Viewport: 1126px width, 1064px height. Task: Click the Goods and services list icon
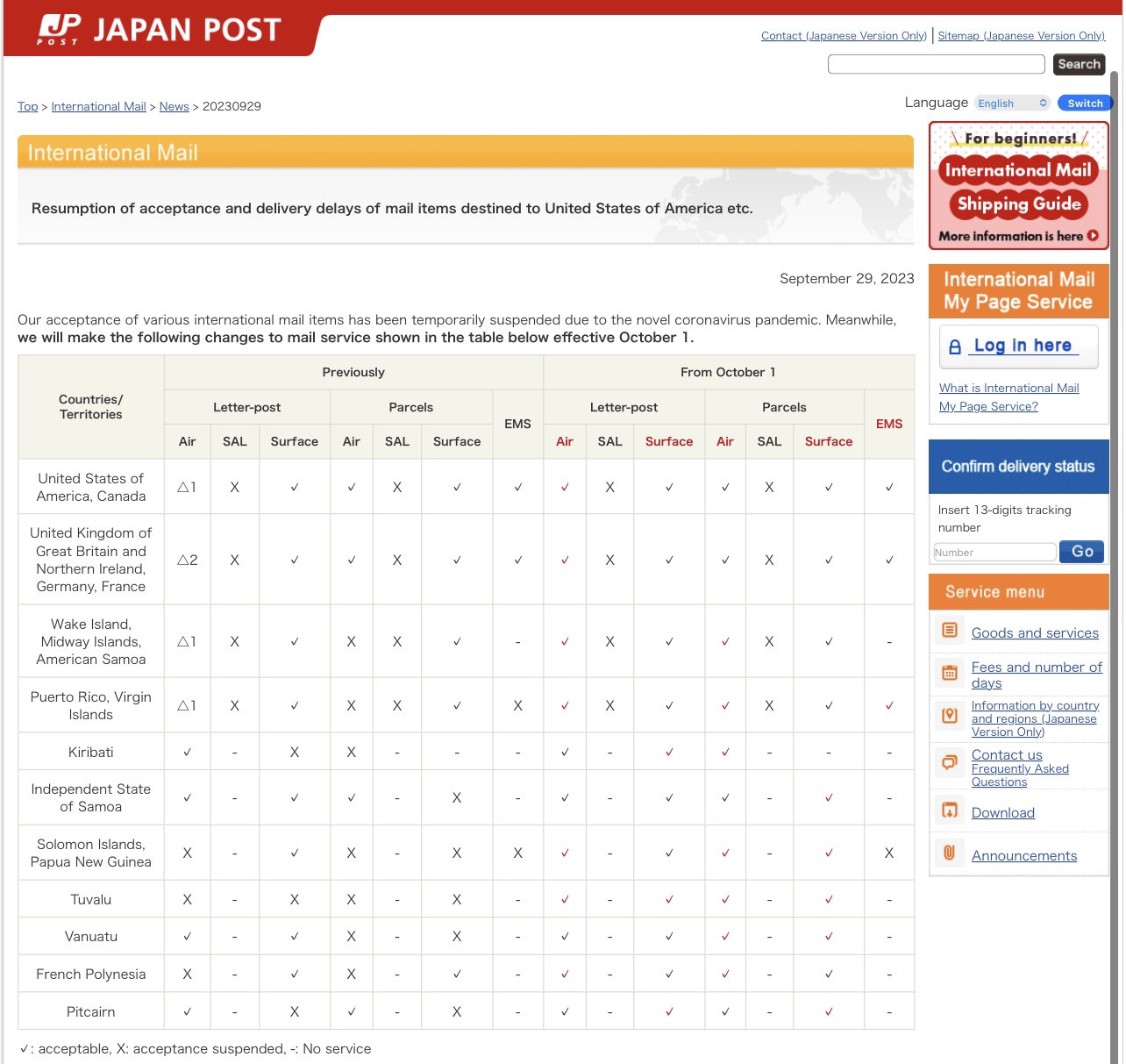point(950,630)
